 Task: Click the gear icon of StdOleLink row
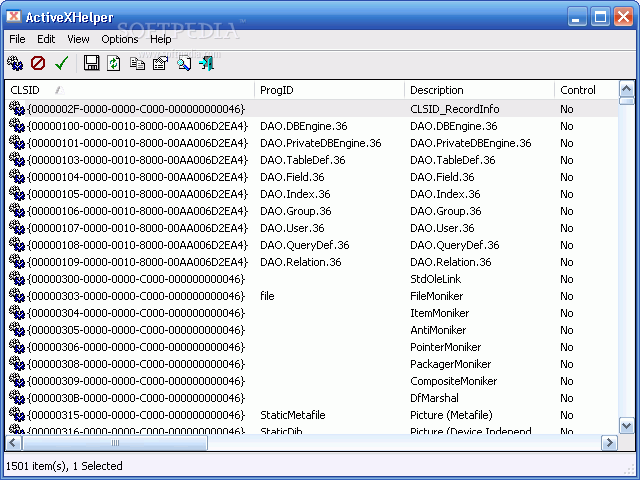(17, 279)
